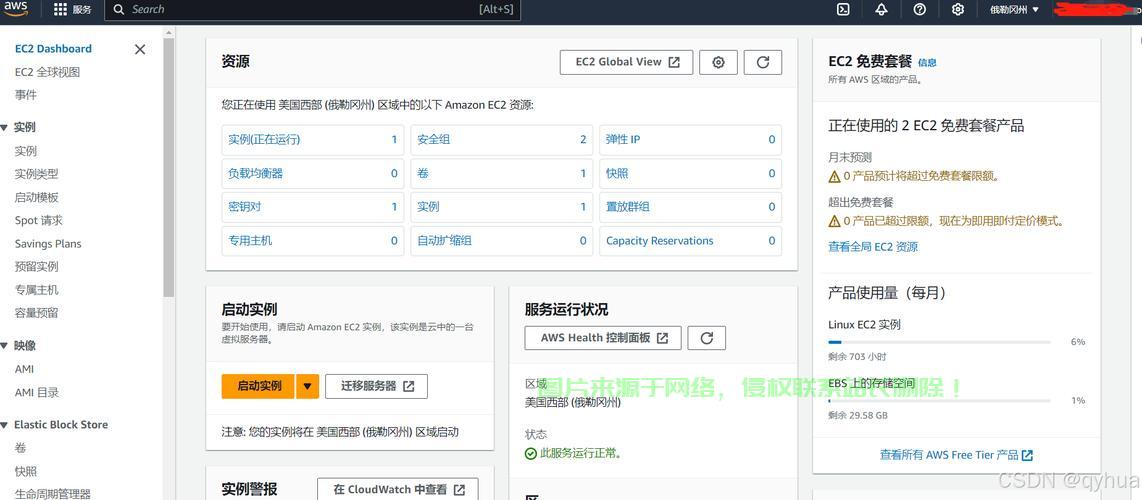Image resolution: width=1142 pixels, height=500 pixels.
Task: Click 剩余 29.58 GB text
Action: click(858, 416)
